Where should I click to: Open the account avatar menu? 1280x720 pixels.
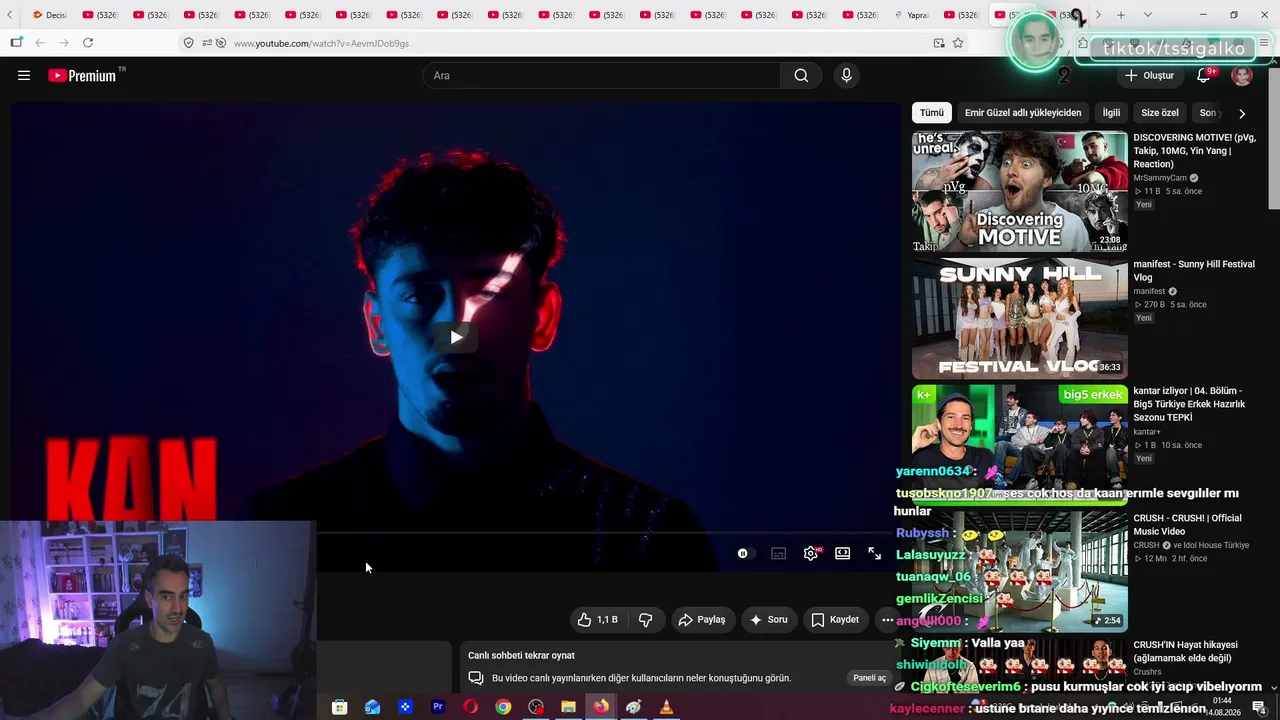pos(1242,76)
